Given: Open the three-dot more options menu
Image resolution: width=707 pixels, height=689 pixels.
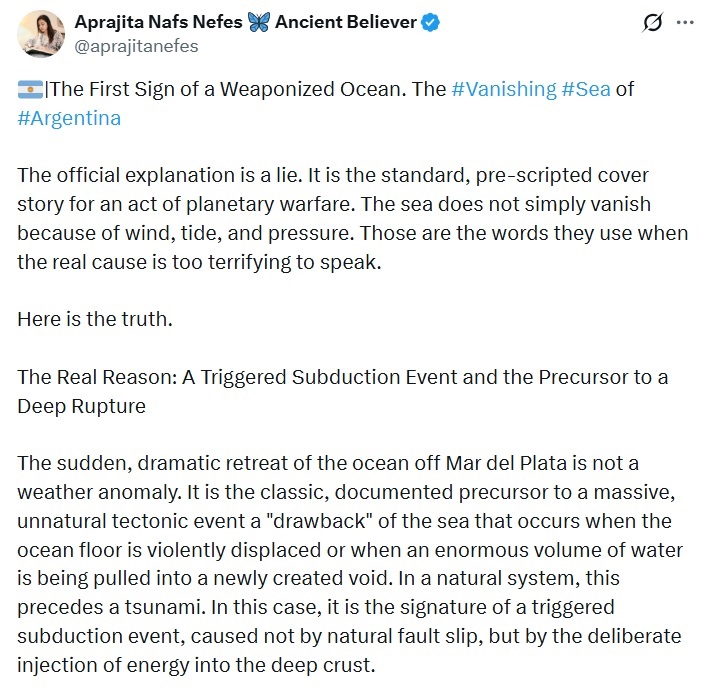Looking at the screenshot, I should [x=685, y=23].
